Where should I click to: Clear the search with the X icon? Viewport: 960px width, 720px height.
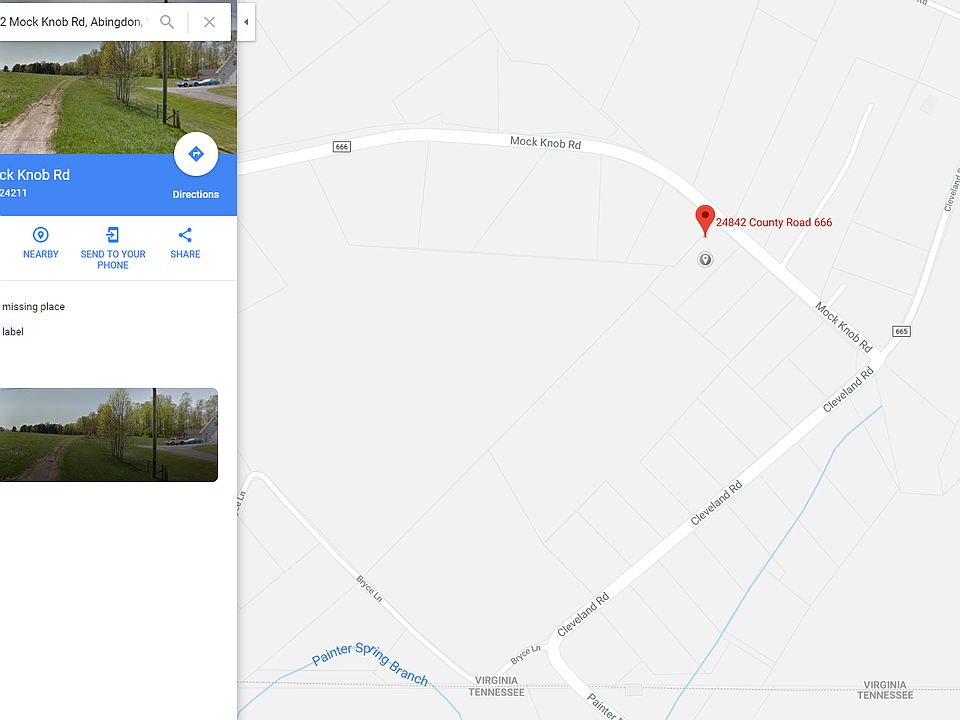click(209, 22)
